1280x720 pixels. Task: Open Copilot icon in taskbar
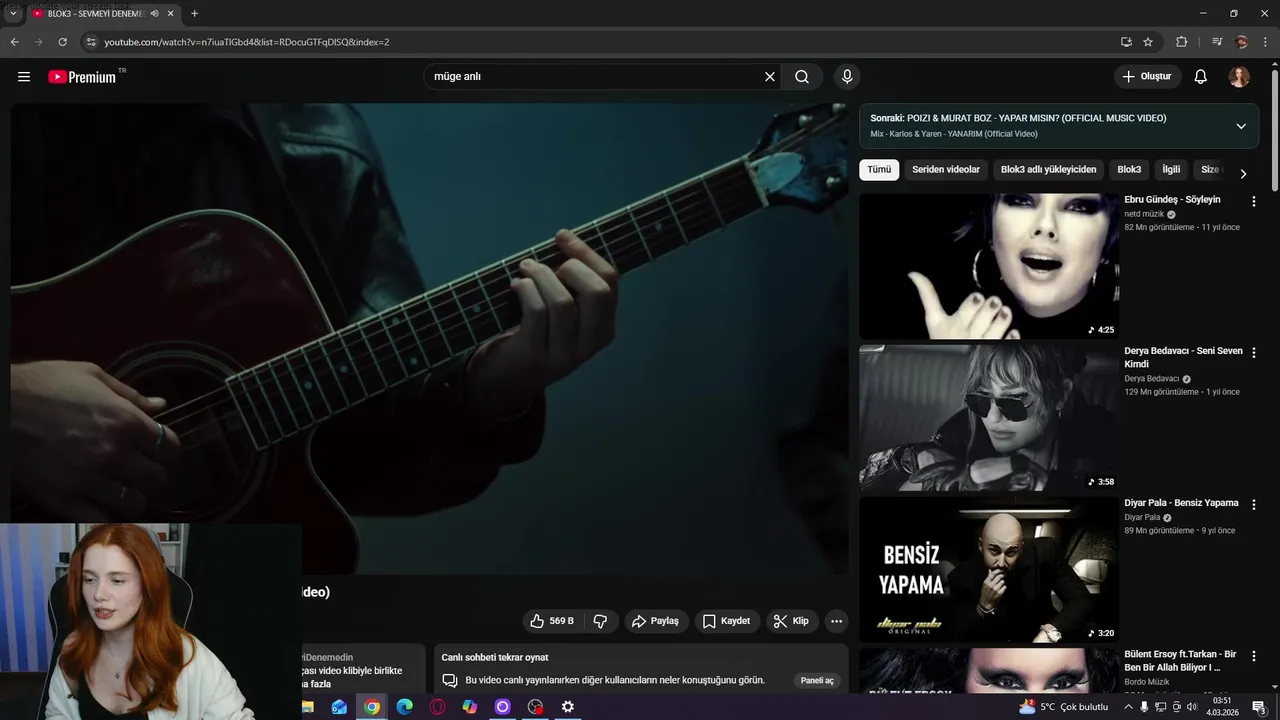click(x=470, y=707)
